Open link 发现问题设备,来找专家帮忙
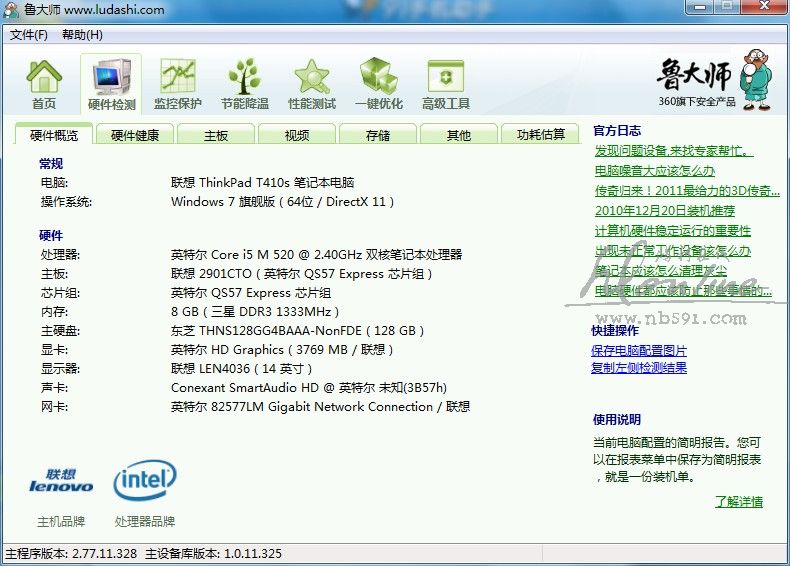 674,151
